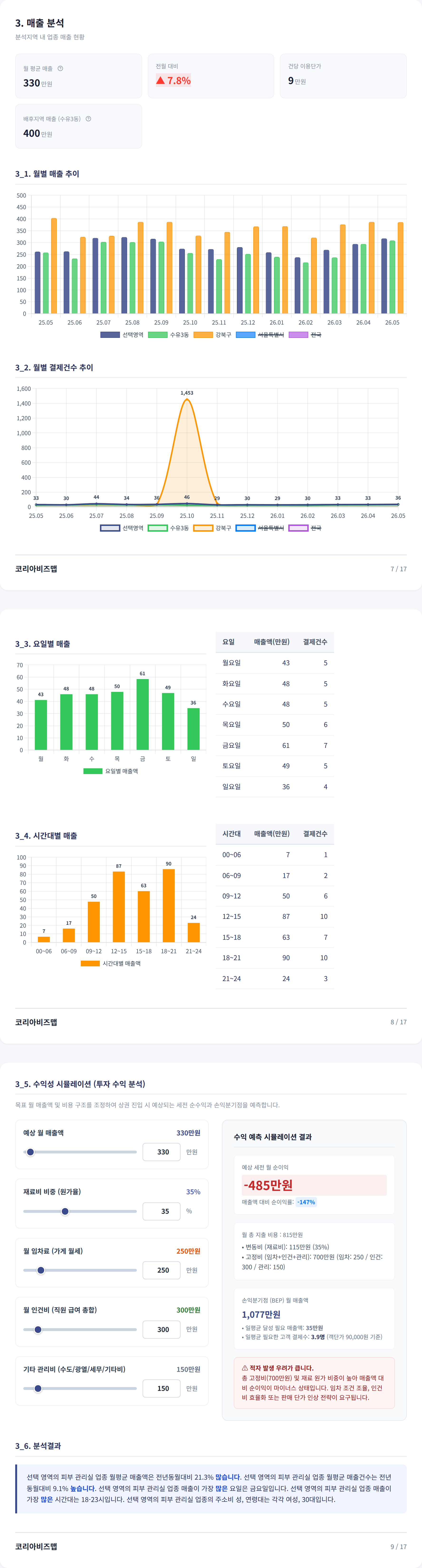Select the 18~21 row in time table
Viewport: 422px width, 1568px height.
[275, 958]
